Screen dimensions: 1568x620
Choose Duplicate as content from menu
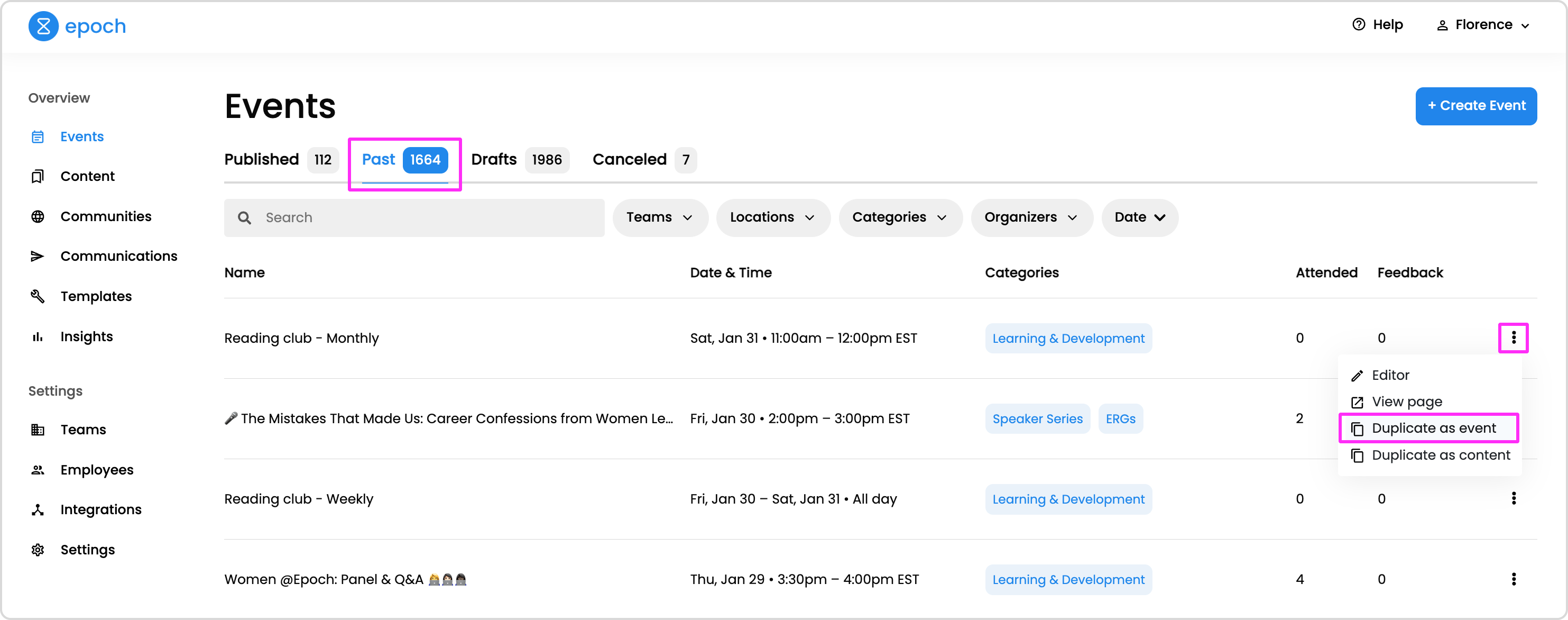tap(1440, 455)
